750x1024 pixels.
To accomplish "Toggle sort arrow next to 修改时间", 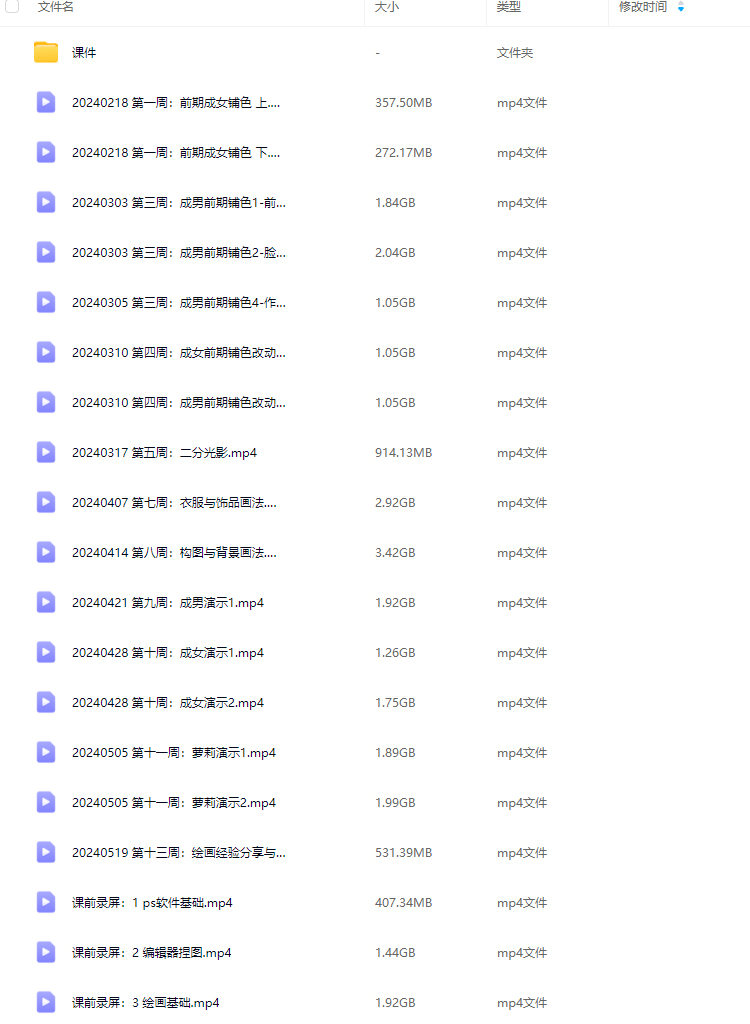I will click(x=681, y=7).
